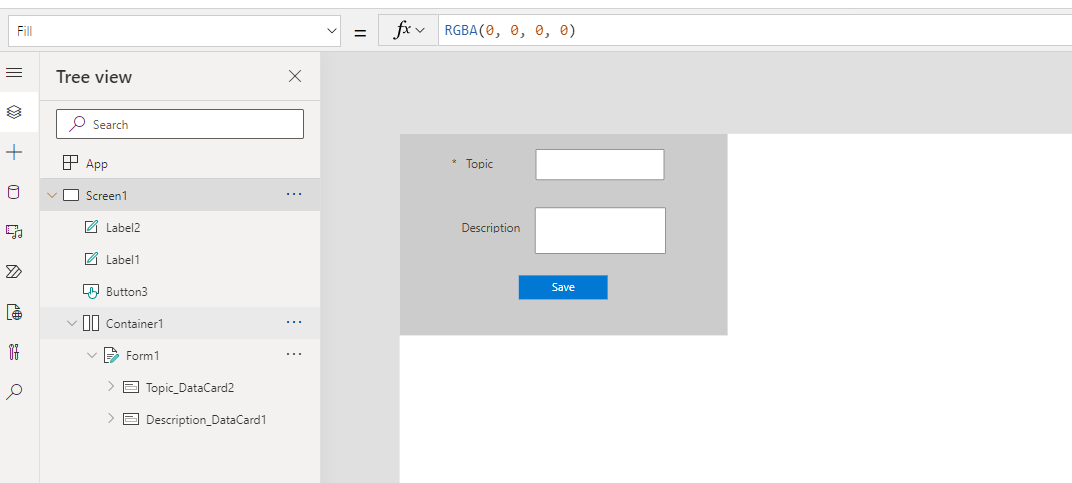Click the blue Save button
The height and width of the screenshot is (483, 1072).
(x=563, y=287)
